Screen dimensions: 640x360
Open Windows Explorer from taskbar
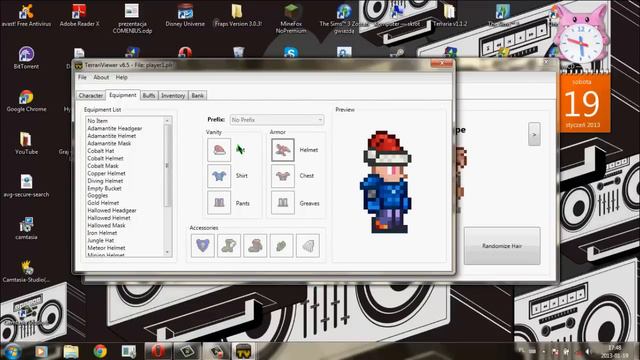[x=71, y=351]
